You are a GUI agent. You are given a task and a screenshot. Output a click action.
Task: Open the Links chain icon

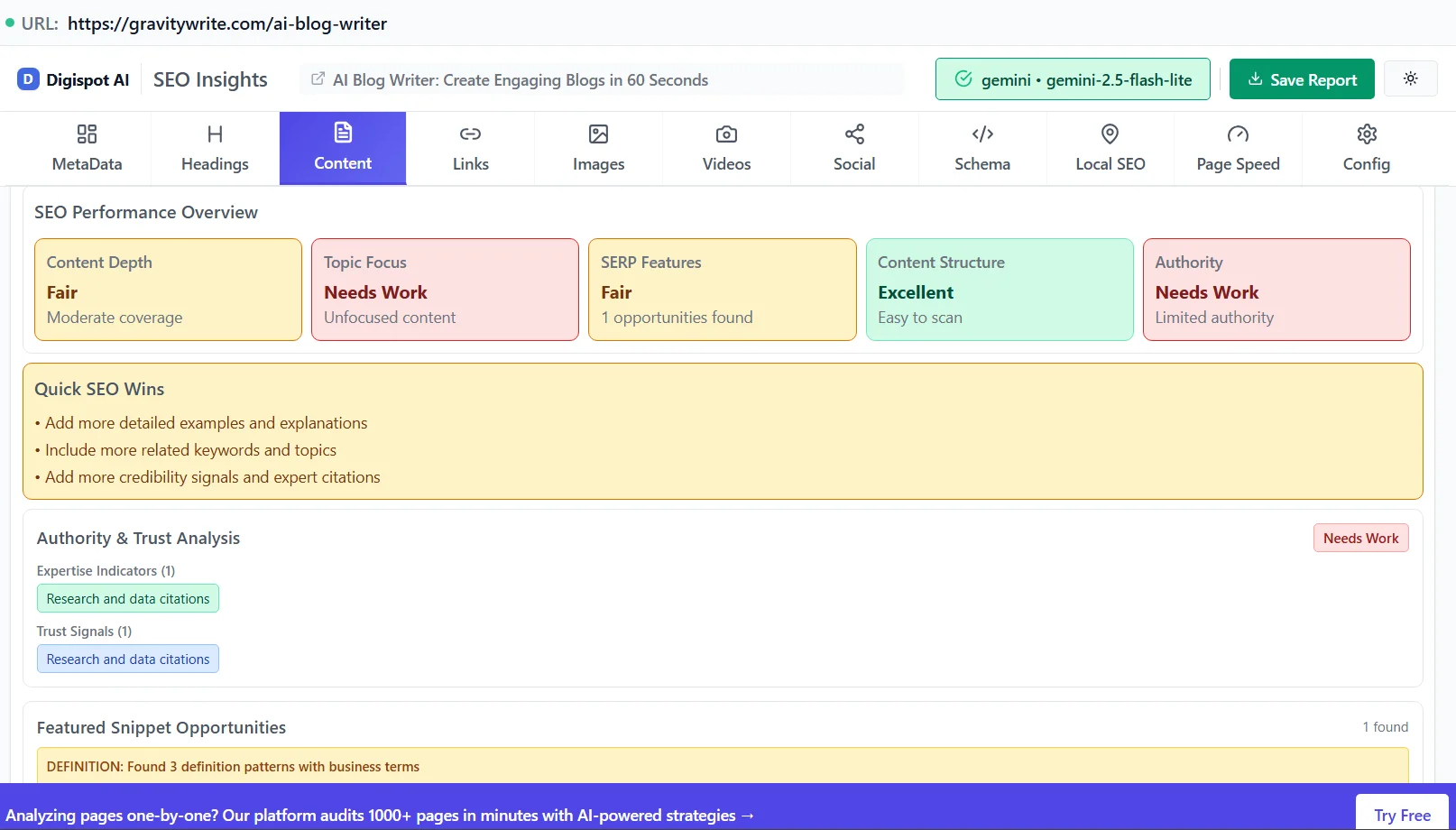470,134
